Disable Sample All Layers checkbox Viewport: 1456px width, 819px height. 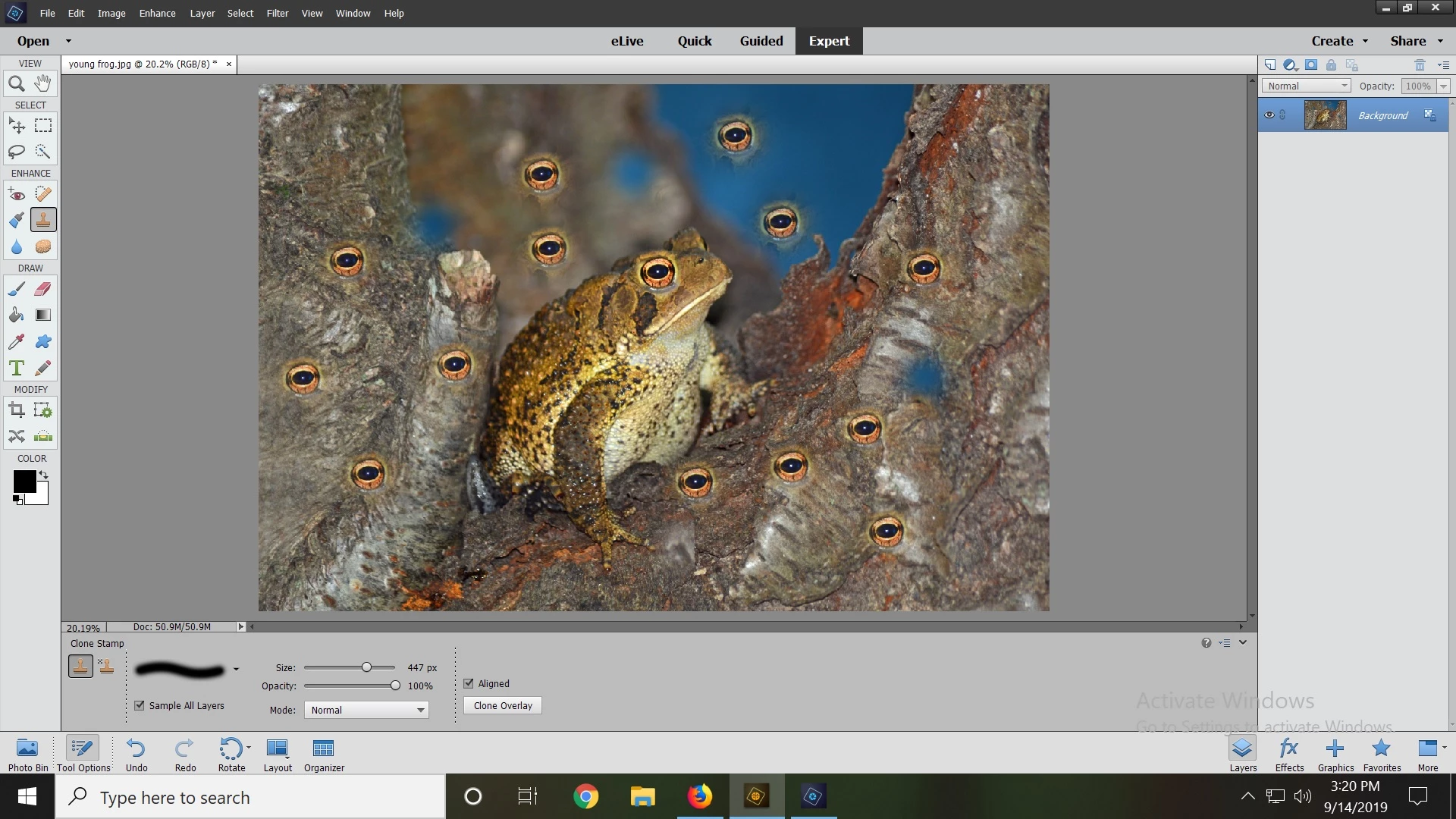click(x=140, y=705)
